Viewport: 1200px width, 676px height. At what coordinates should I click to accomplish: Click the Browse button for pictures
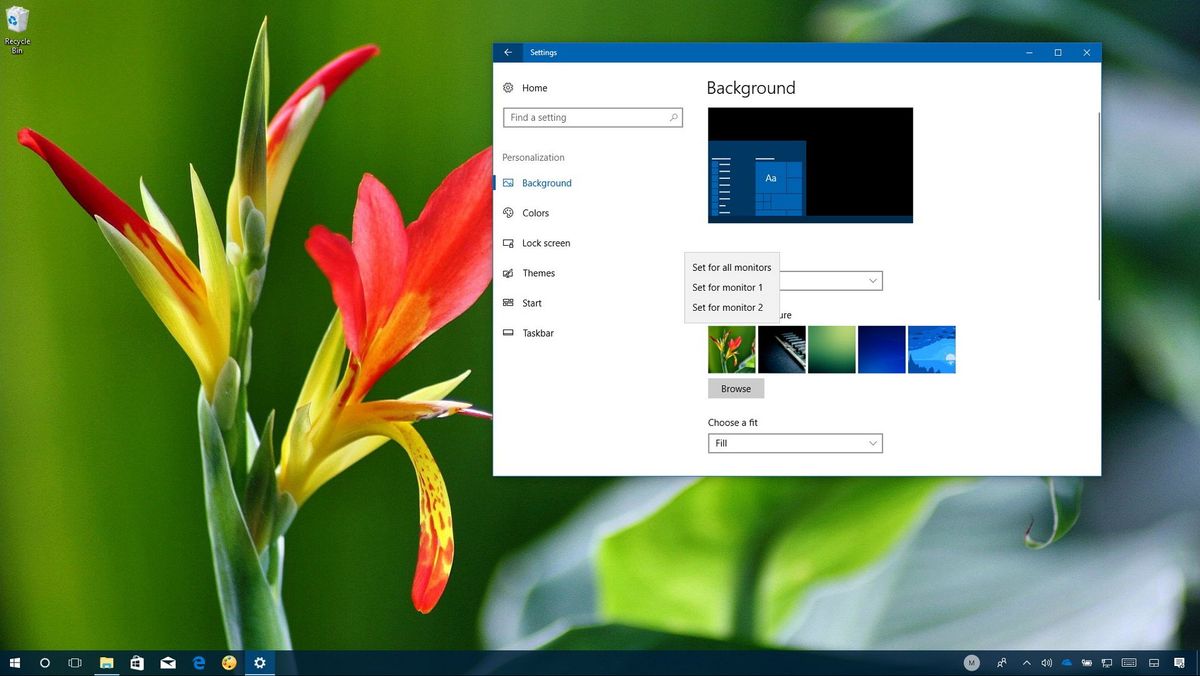(x=736, y=388)
